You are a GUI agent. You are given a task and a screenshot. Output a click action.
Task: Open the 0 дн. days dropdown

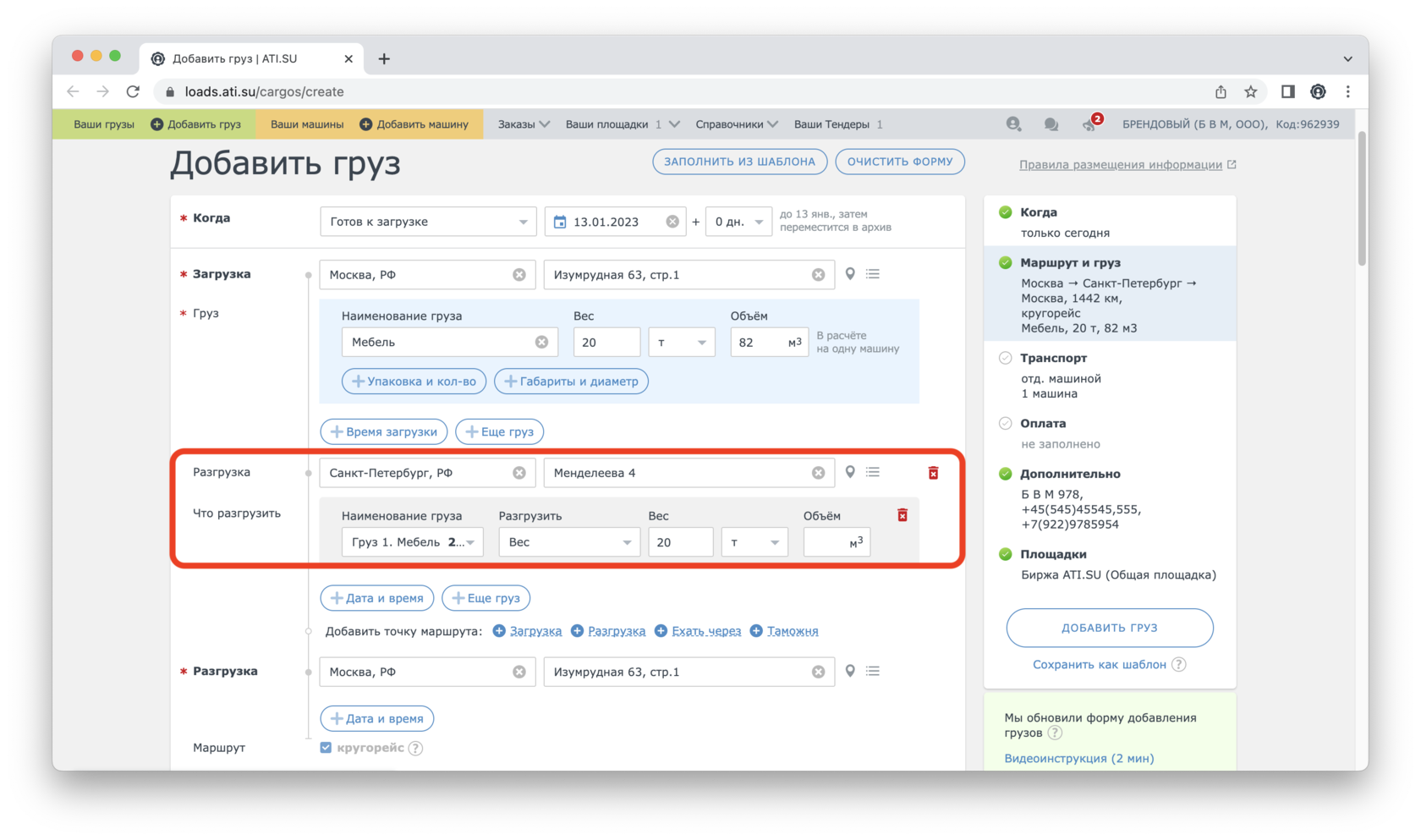738,222
